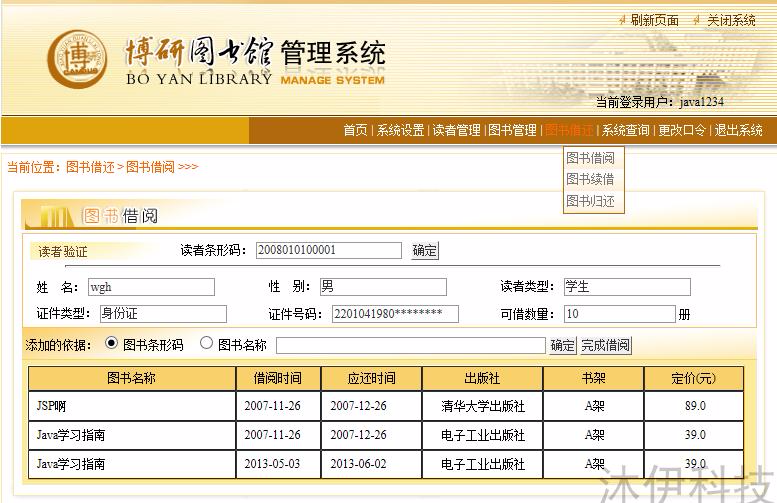777x503 pixels.
Task: Click the empty book search input field
Action: 411,345
